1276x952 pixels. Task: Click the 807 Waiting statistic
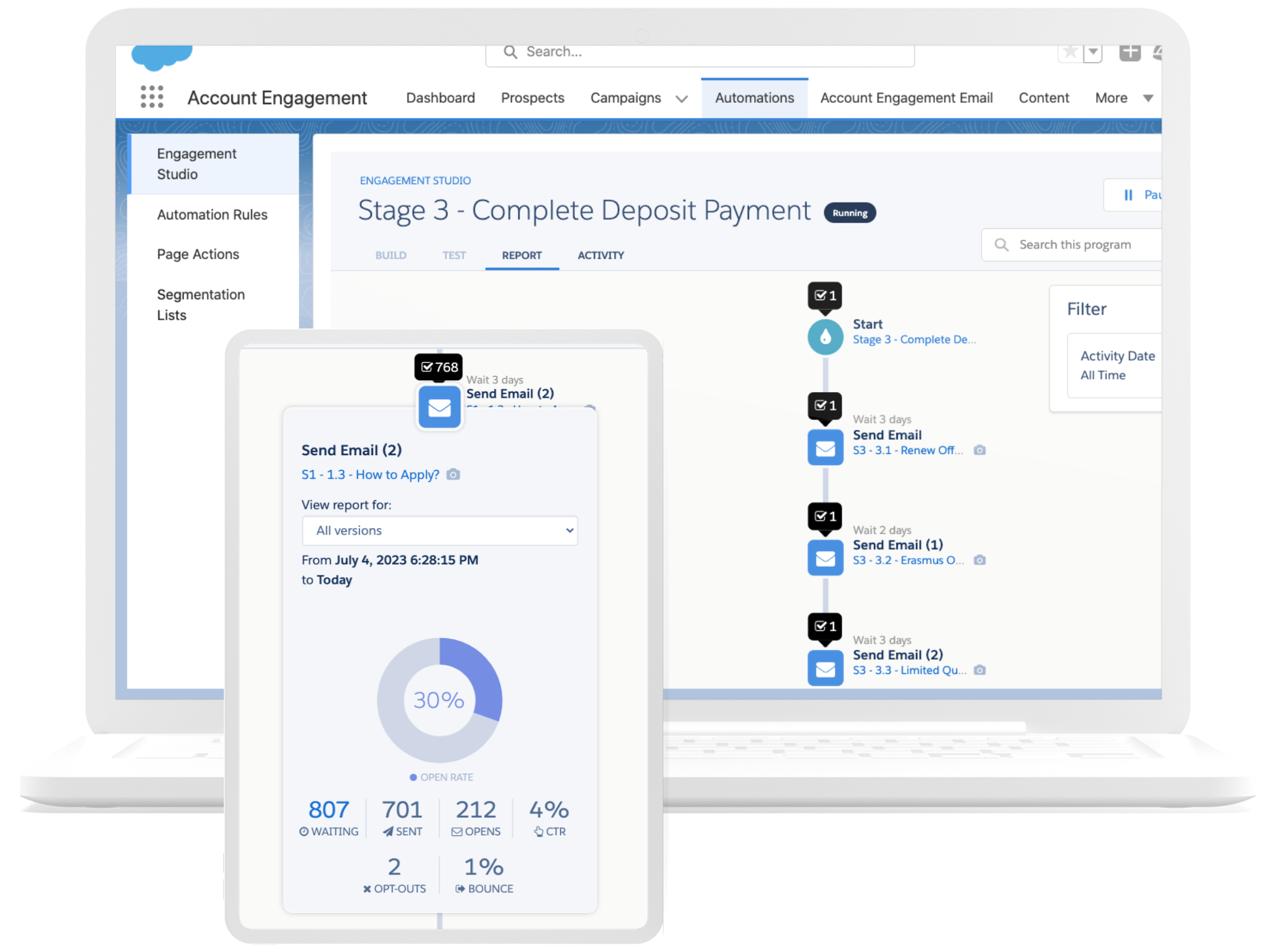coord(328,818)
